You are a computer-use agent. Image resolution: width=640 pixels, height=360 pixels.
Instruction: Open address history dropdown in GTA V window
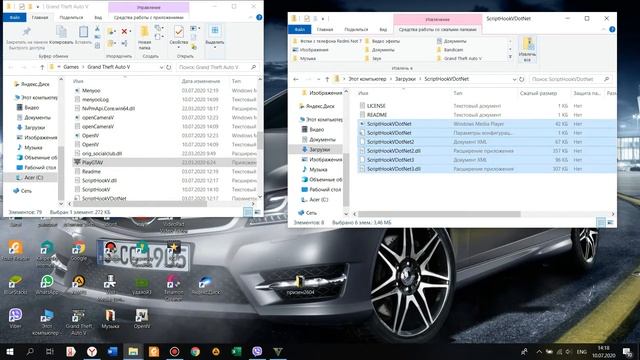click(x=161, y=67)
